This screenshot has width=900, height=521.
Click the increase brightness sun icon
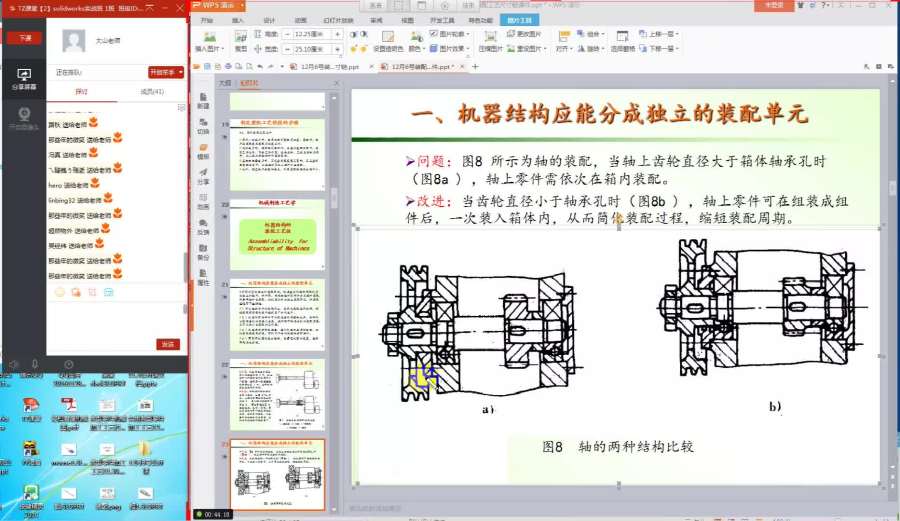(354, 49)
